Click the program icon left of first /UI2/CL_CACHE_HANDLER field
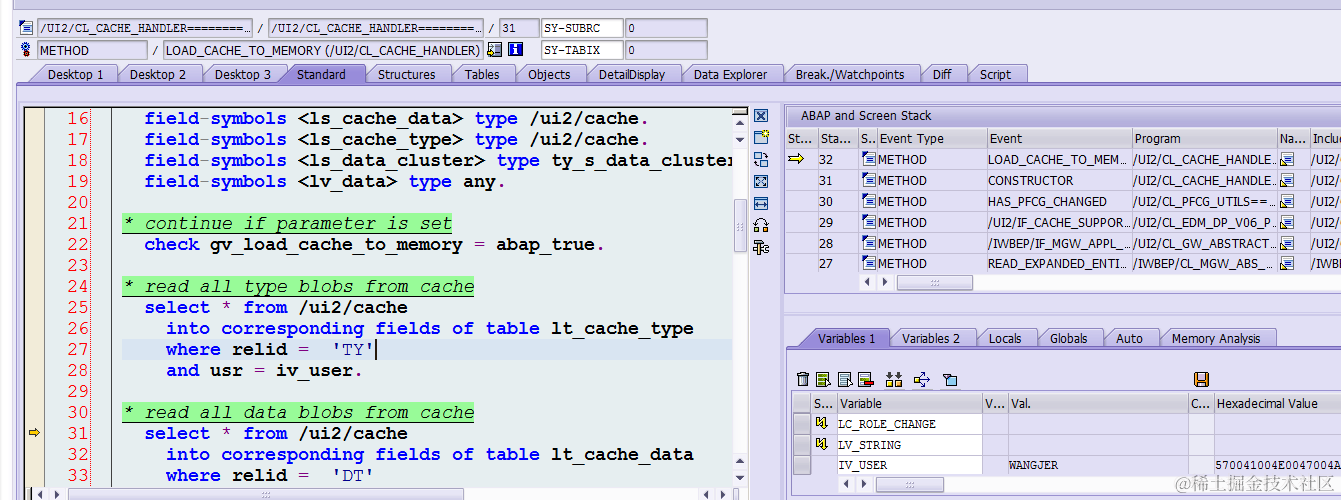Viewport: 1341px width, 500px height. [27, 28]
